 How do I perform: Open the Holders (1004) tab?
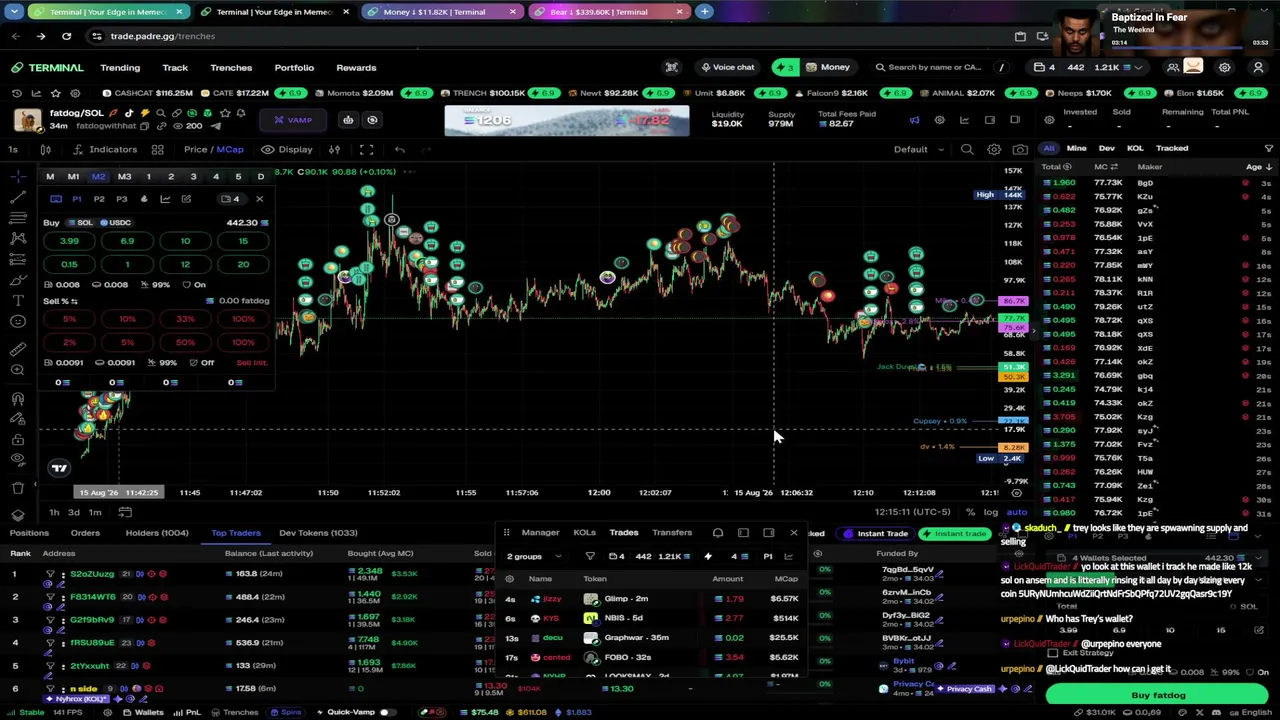[x=156, y=533]
